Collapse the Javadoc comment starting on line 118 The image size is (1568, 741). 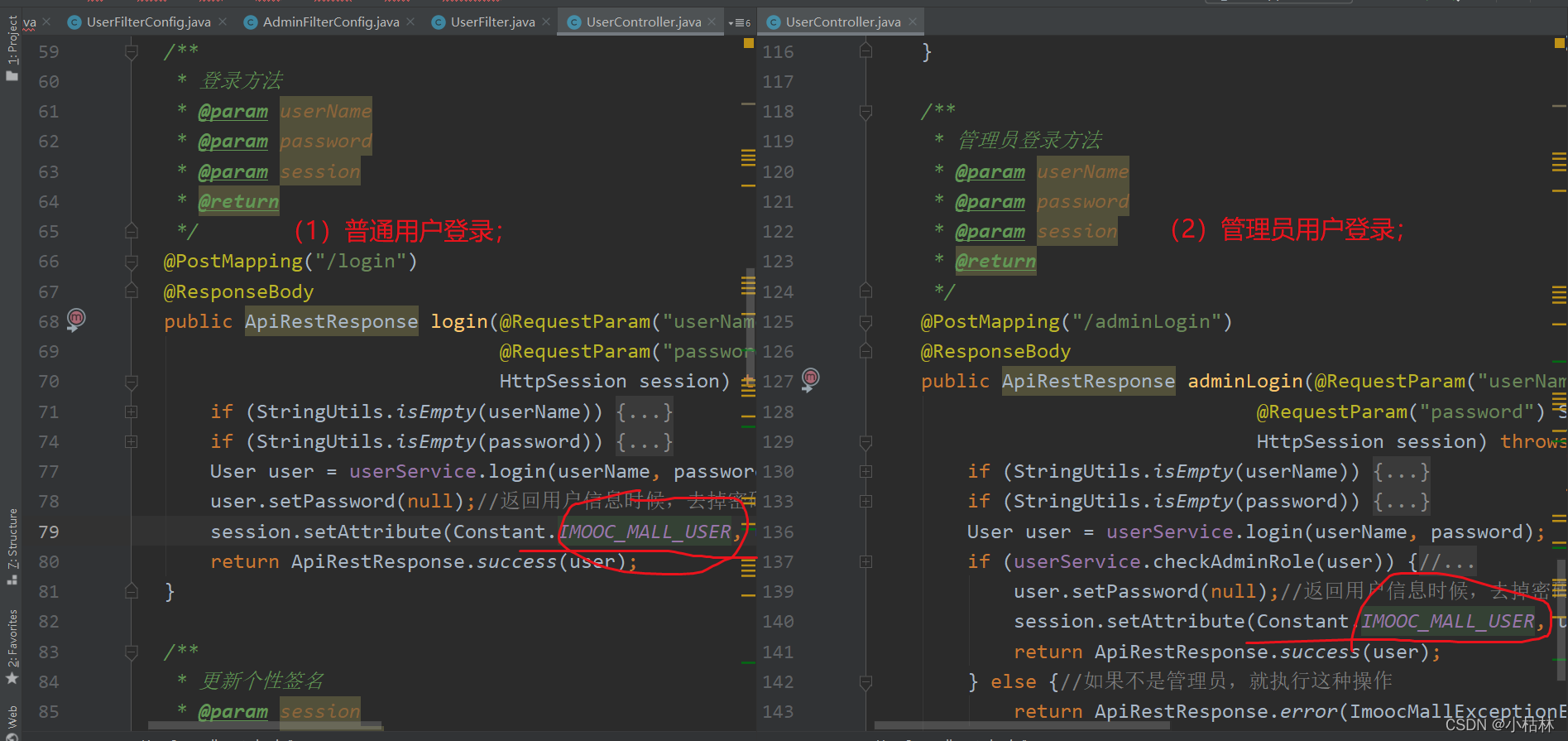click(866, 111)
